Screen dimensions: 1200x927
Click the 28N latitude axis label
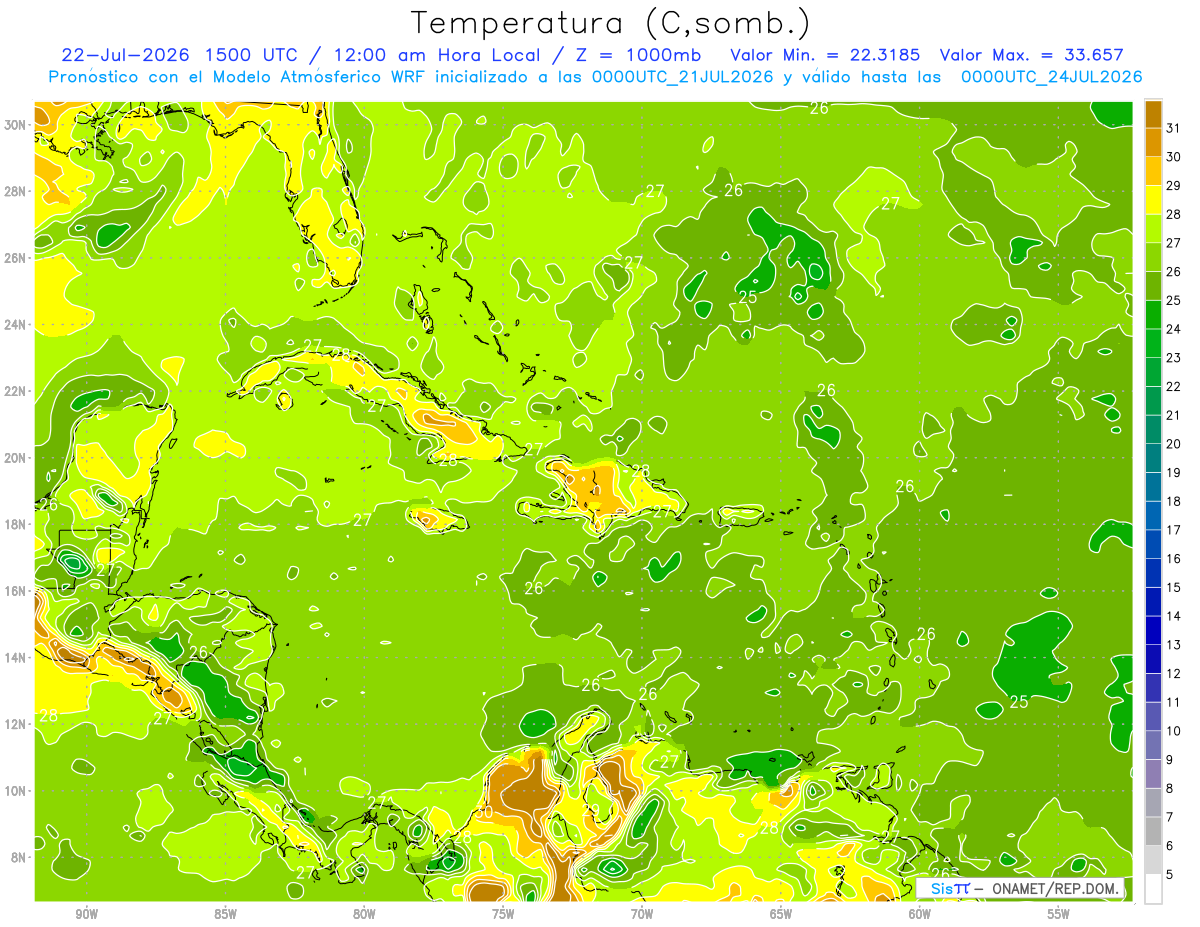16,191
